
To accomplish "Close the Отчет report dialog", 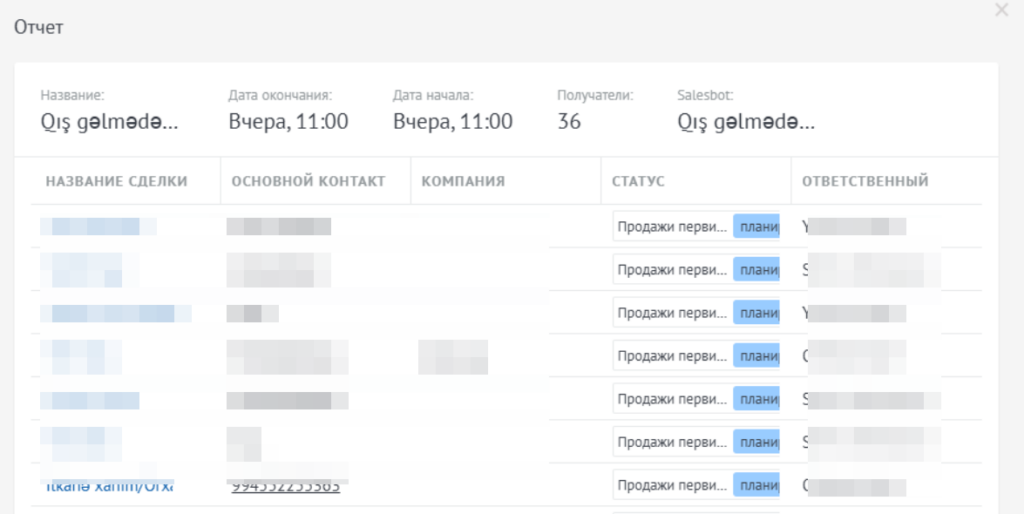I will point(1001,10).
